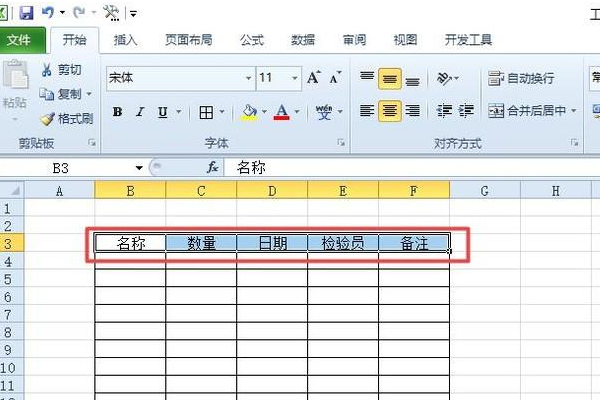Open the Undo history dropdown arrow
600x400 pixels.
pyautogui.click(x=62, y=13)
